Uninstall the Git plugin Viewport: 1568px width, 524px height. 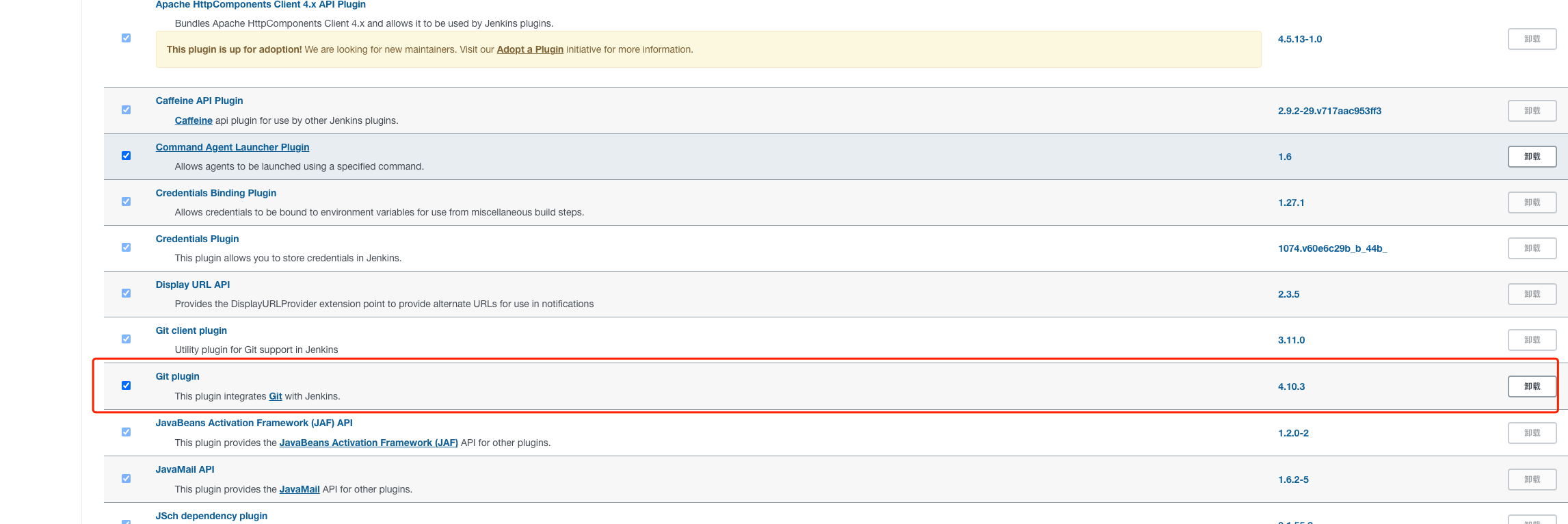(x=1532, y=387)
